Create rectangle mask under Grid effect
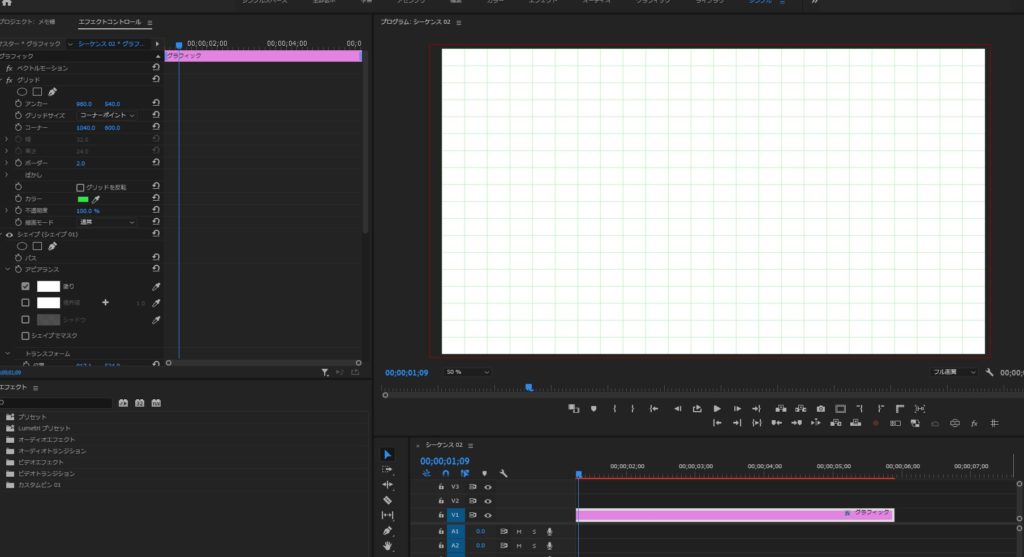The width and height of the screenshot is (1024, 557). point(37,92)
